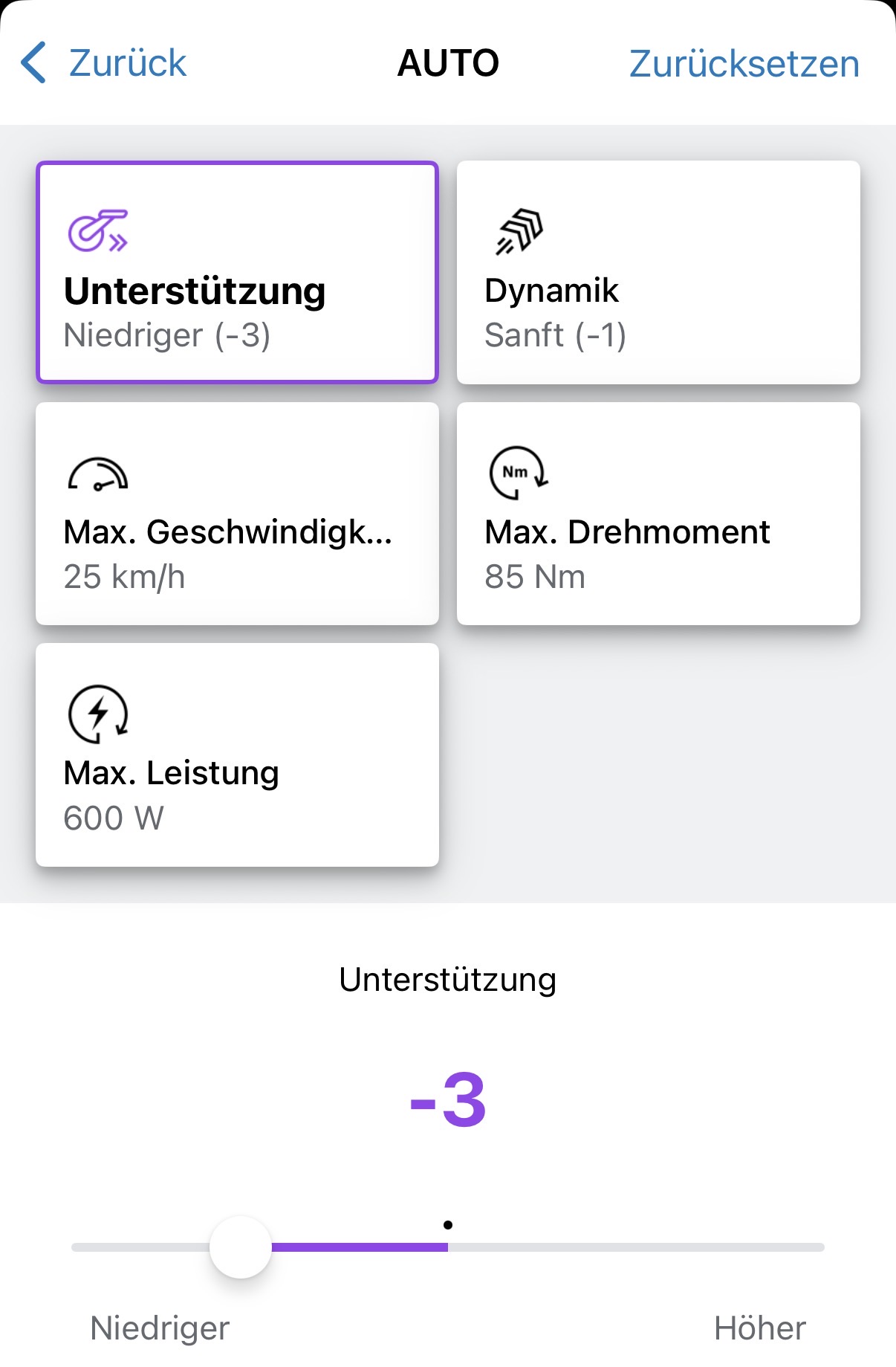Click the 85 Nm torque value
The height and width of the screenshot is (1367, 896).
535,577
